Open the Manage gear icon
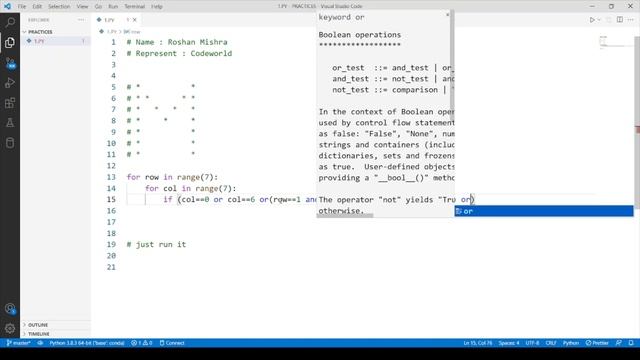The width and height of the screenshot is (640, 360). point(10,329)
